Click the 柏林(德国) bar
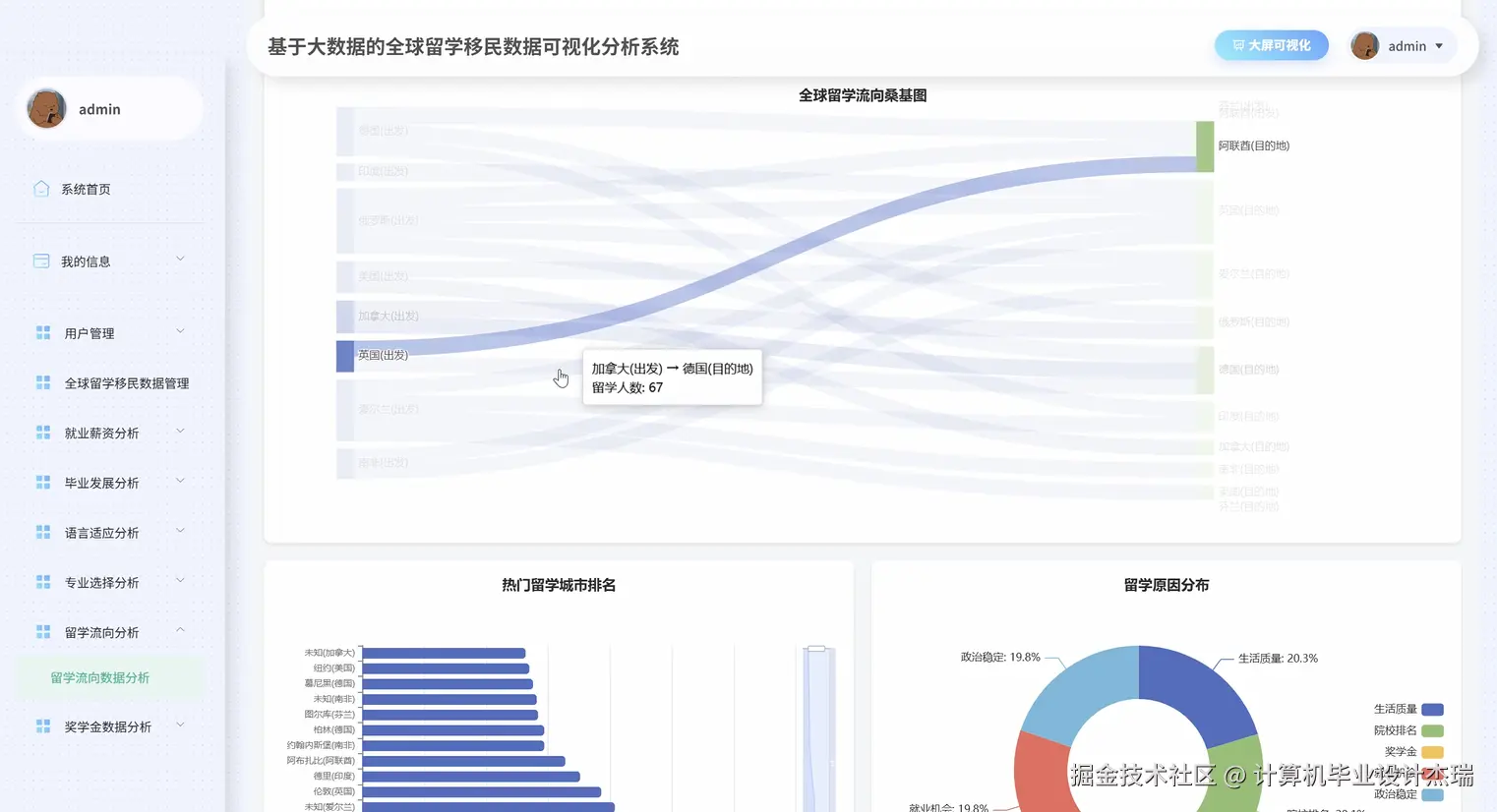 click(x=453, y=729)
